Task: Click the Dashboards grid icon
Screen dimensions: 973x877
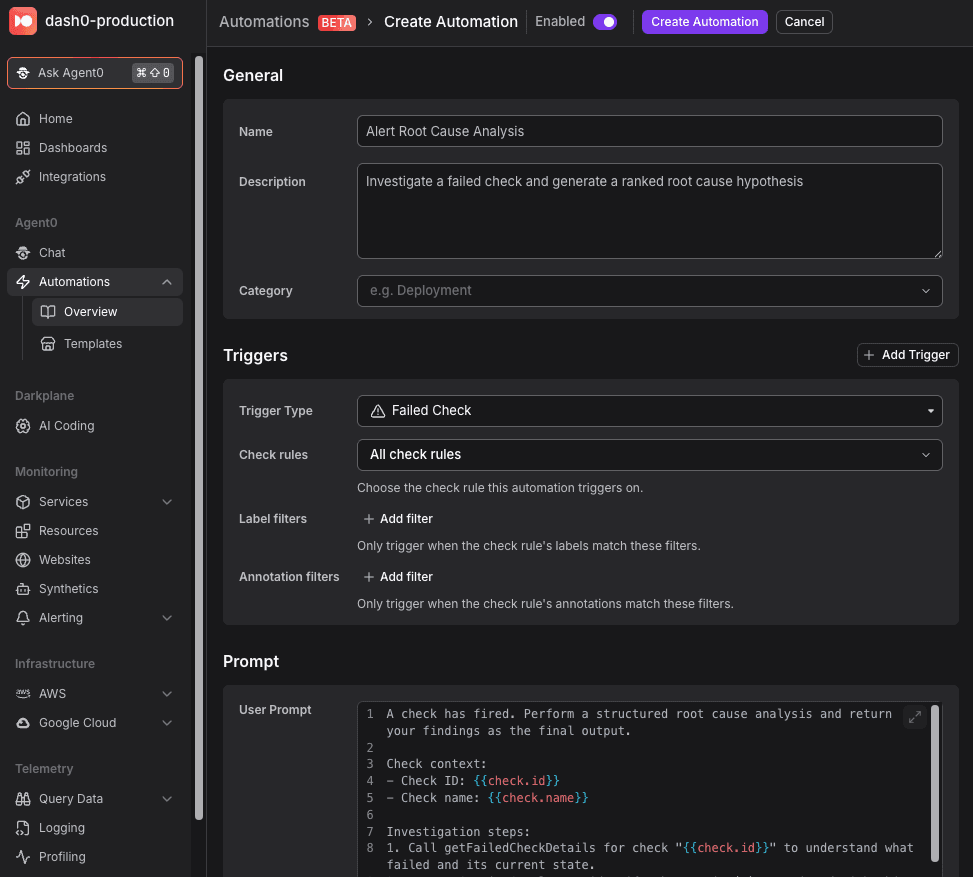Action: [x=23, y=148]
